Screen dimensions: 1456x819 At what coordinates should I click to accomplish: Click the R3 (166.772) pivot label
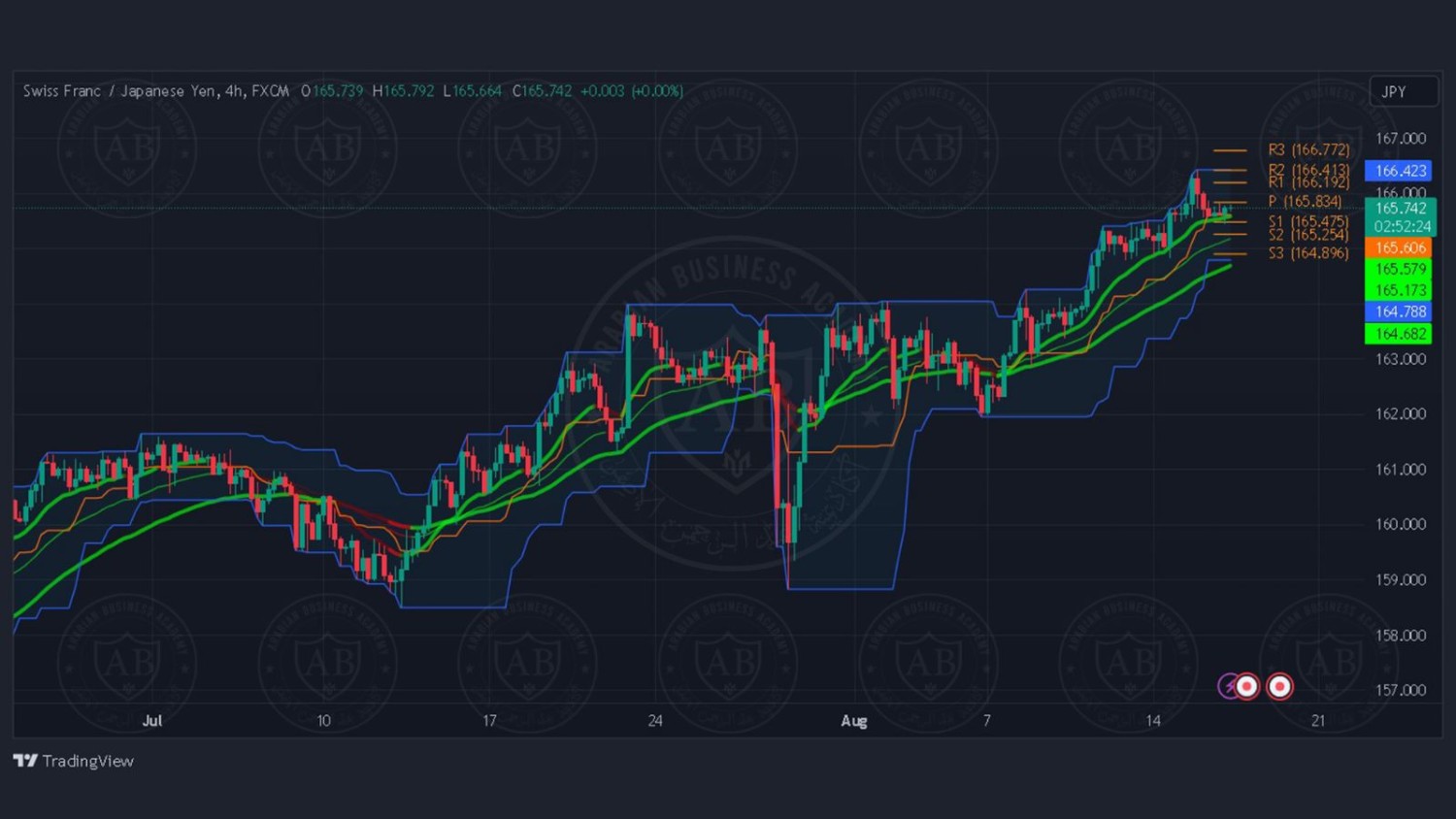(1308, 149)
